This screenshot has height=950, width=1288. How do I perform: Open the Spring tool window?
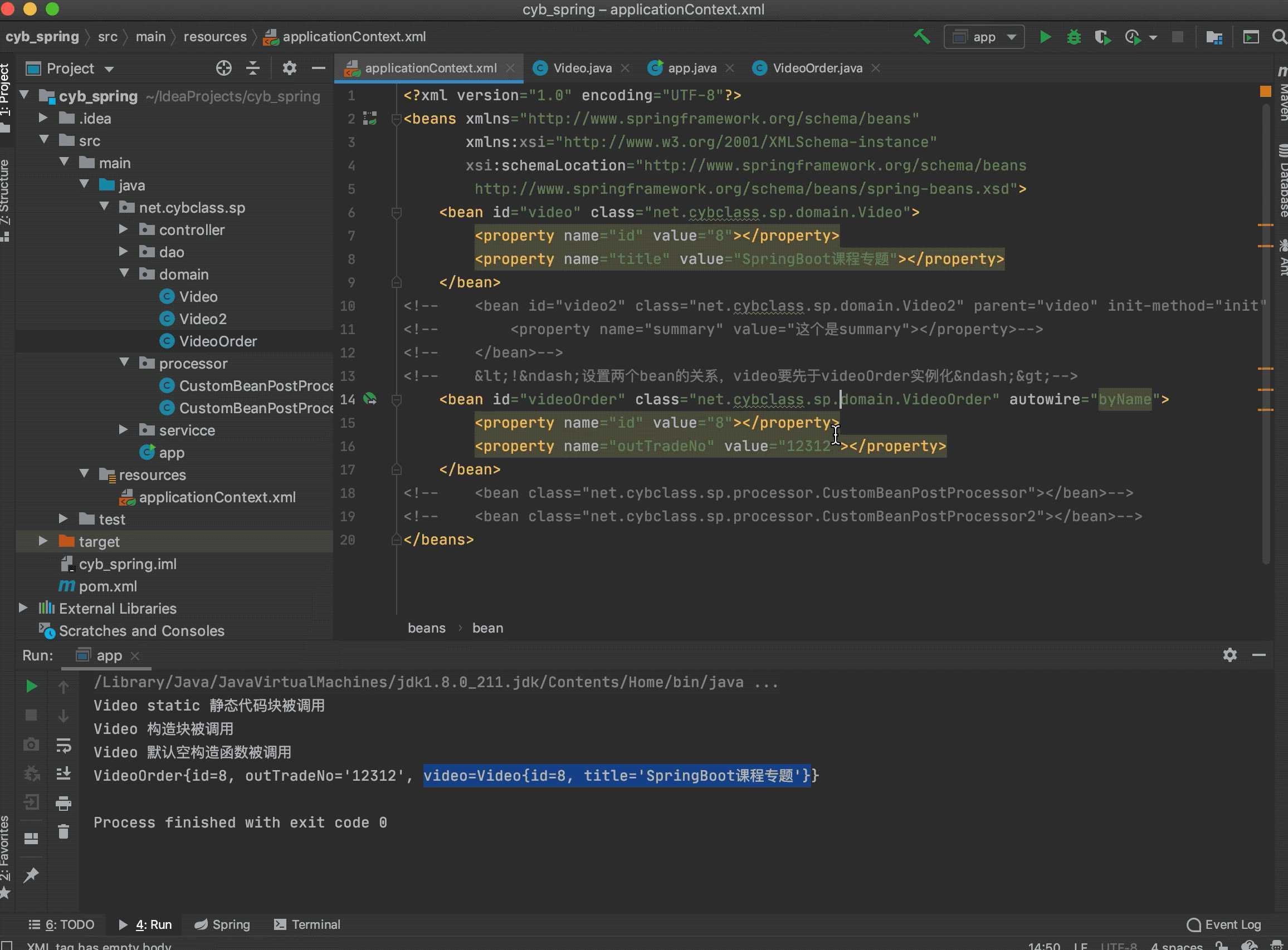[x=222, y=924]
